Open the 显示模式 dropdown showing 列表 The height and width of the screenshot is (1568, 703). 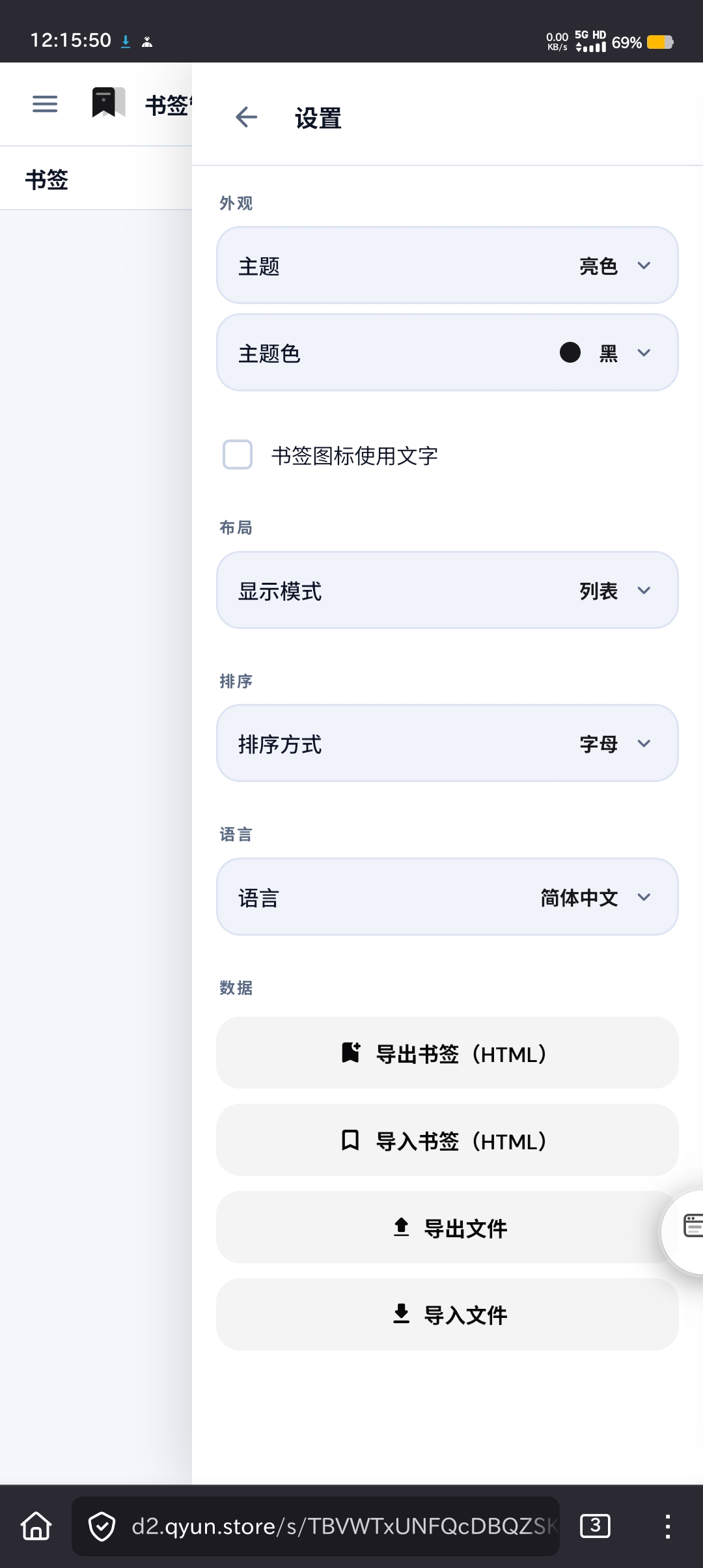(x=447, y=591)
